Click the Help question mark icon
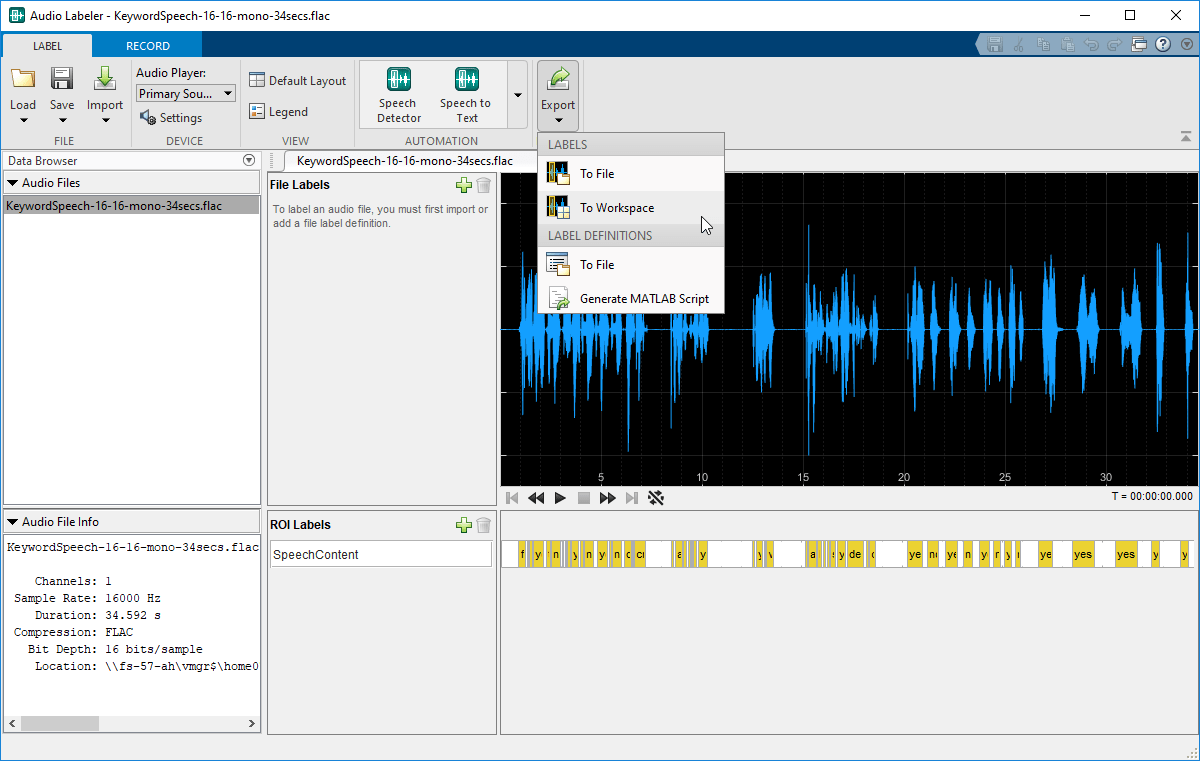1200x761 pixels. 1162,45
